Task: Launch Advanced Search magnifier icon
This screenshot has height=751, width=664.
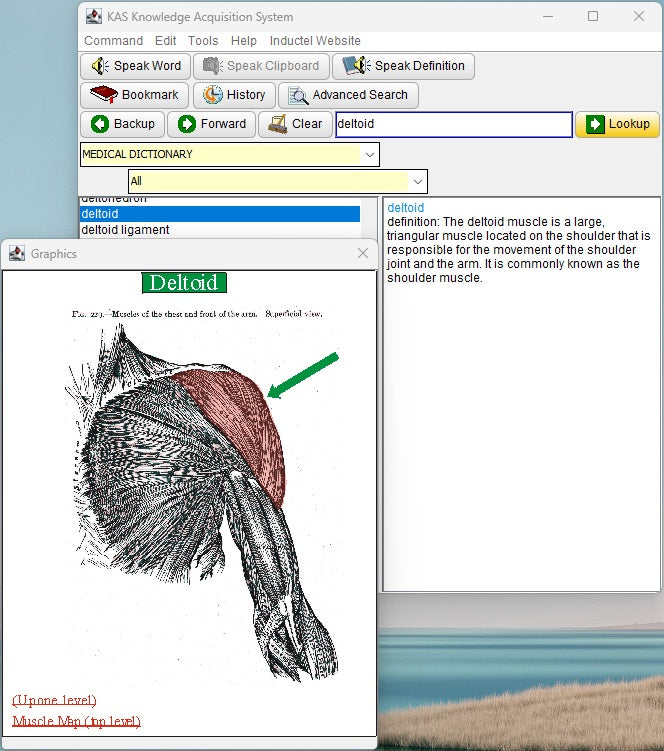Action: tap(298, 95)
